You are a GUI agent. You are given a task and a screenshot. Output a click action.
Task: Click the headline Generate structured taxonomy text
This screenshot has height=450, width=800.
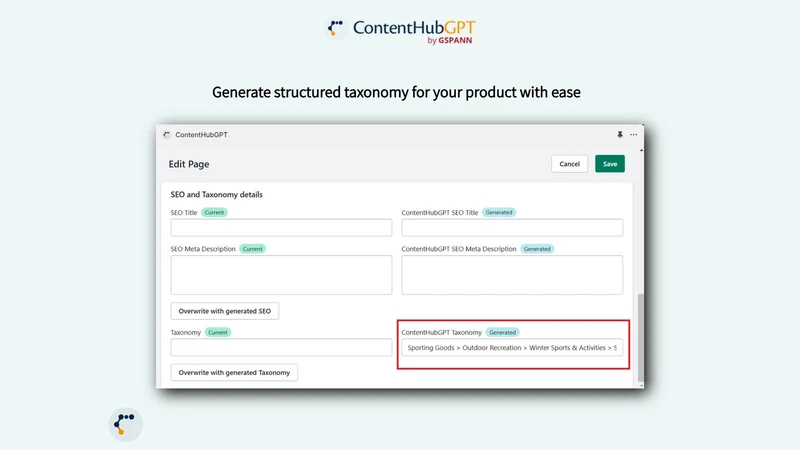pos(396,92)
